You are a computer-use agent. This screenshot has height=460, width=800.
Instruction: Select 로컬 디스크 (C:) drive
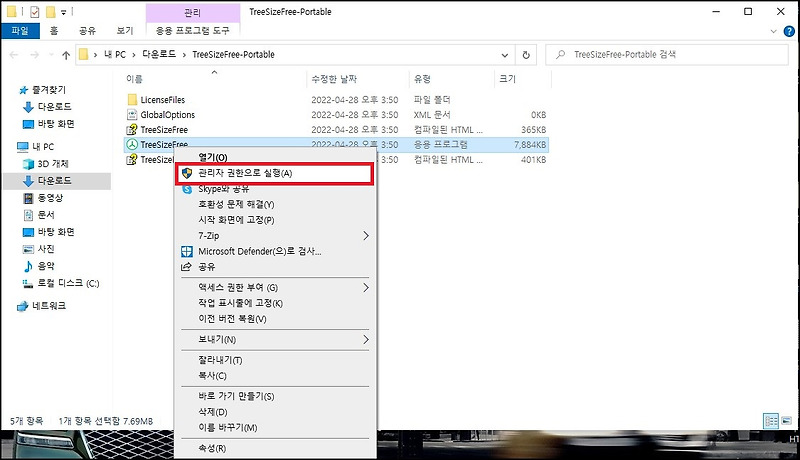(61, 283)
